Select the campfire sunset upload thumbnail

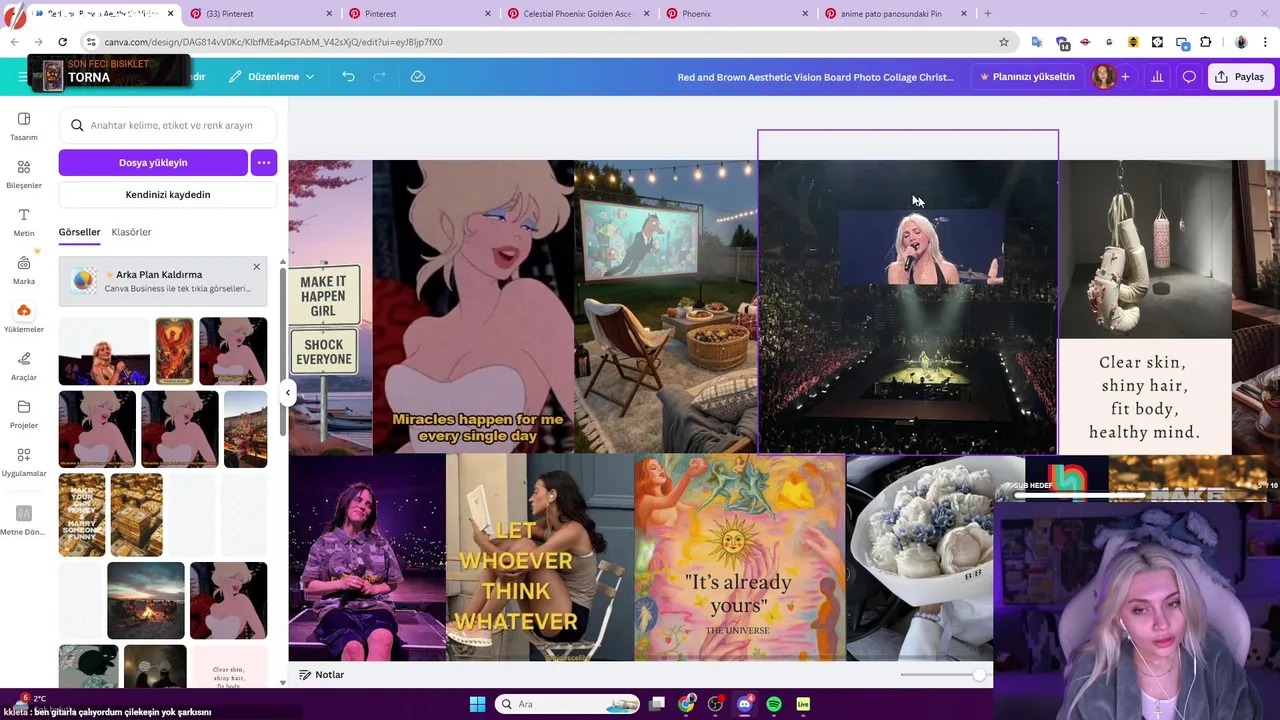tap(146, 600)
